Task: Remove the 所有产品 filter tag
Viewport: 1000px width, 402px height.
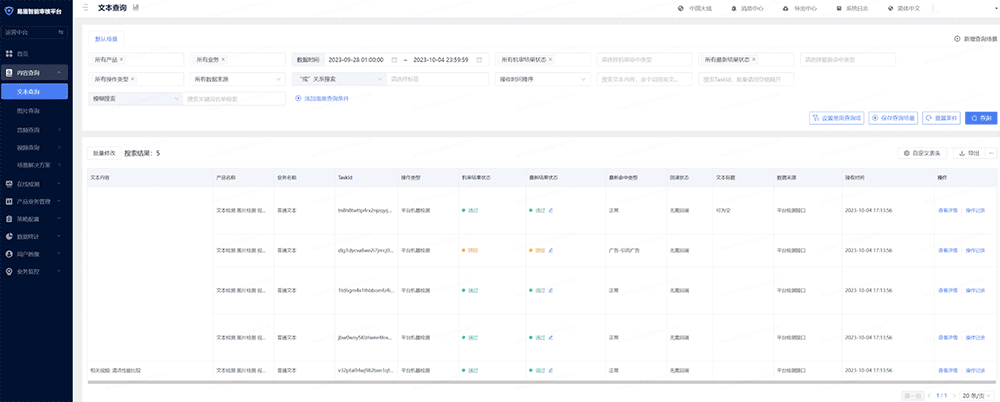Action: tap(121, 59)
